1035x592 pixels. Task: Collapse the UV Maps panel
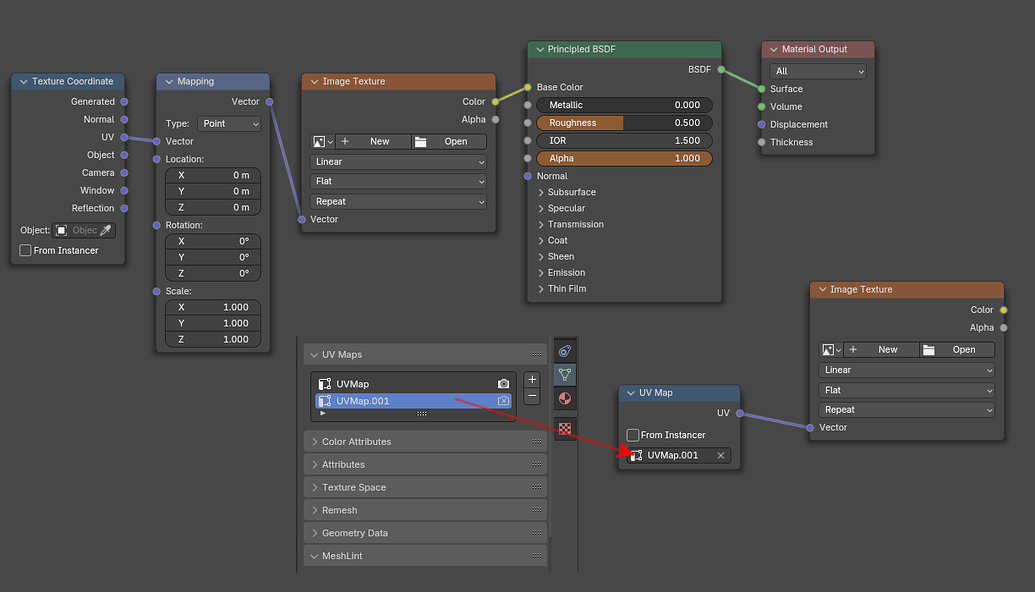tap(314, 354)
